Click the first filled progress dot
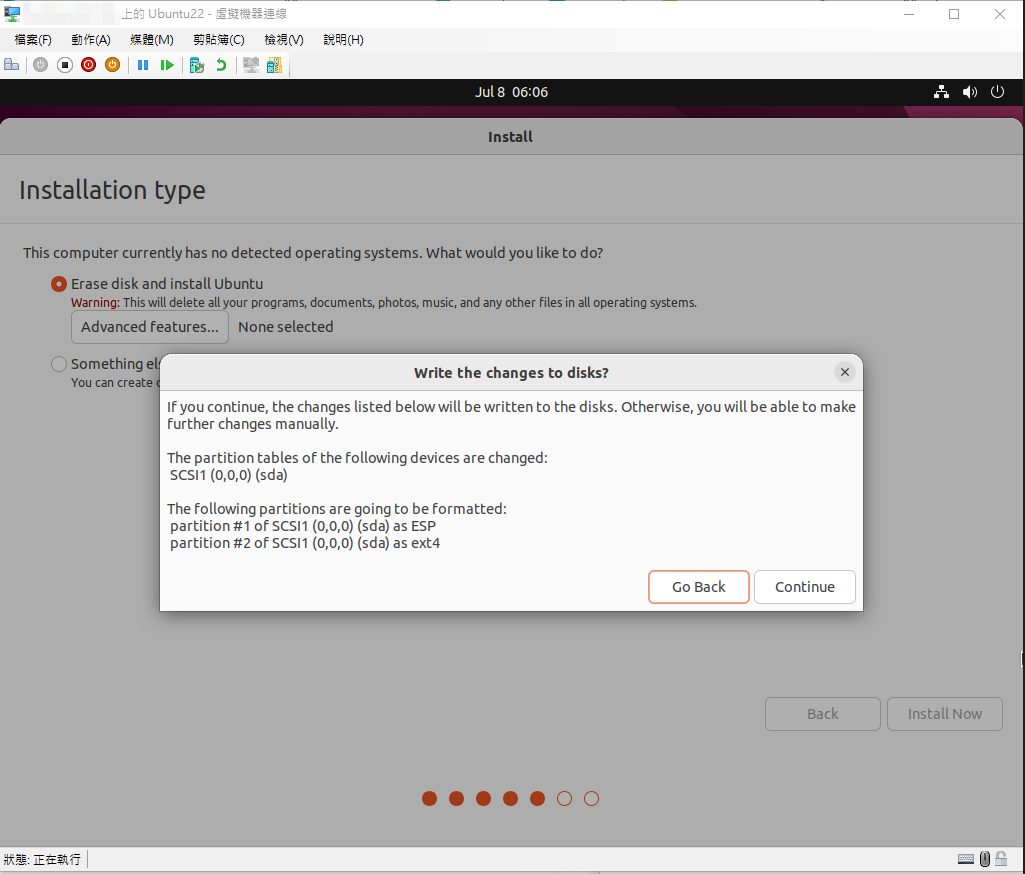Image resolution: width=1025 pixels, height=874 pixels. tap(429, 798)
